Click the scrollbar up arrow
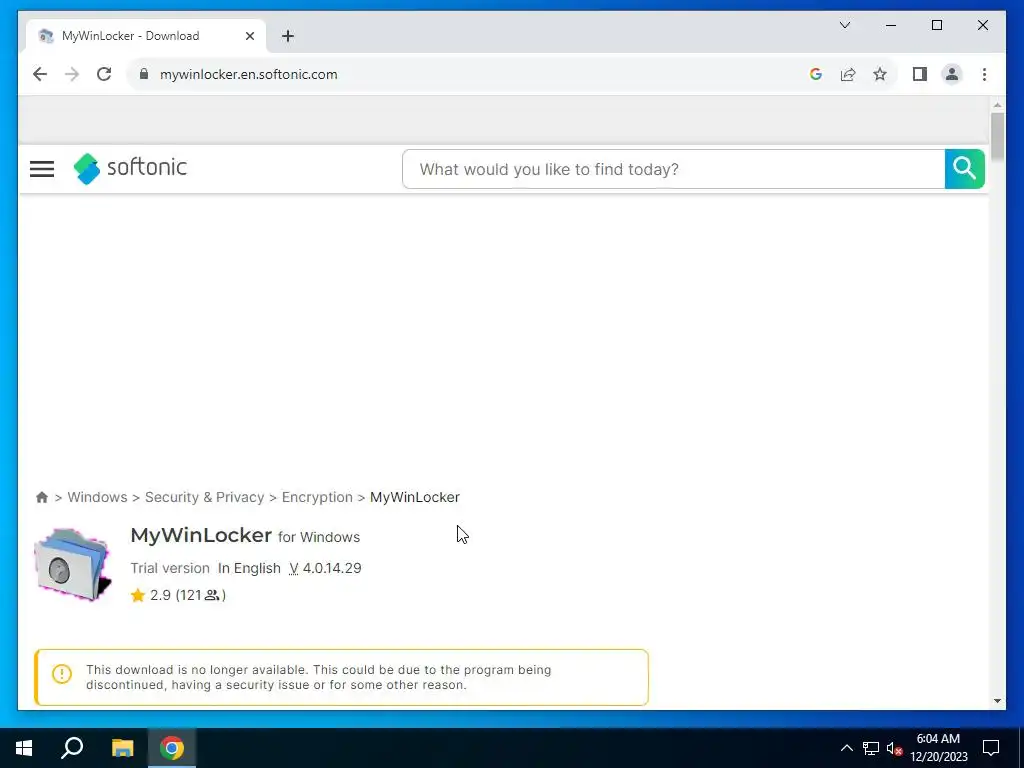This screenshot has height=768, width=1024. coord(997,104)
